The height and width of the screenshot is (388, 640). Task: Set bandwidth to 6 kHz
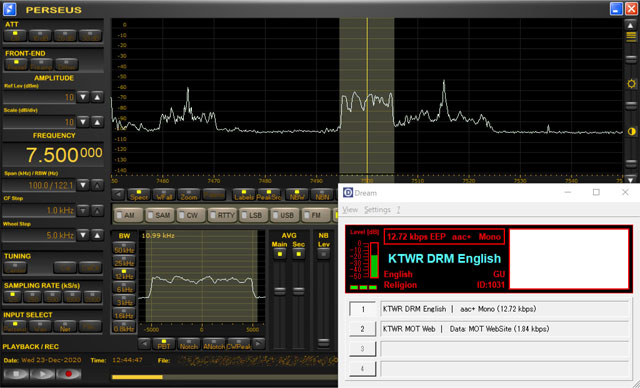pos(124,288)
